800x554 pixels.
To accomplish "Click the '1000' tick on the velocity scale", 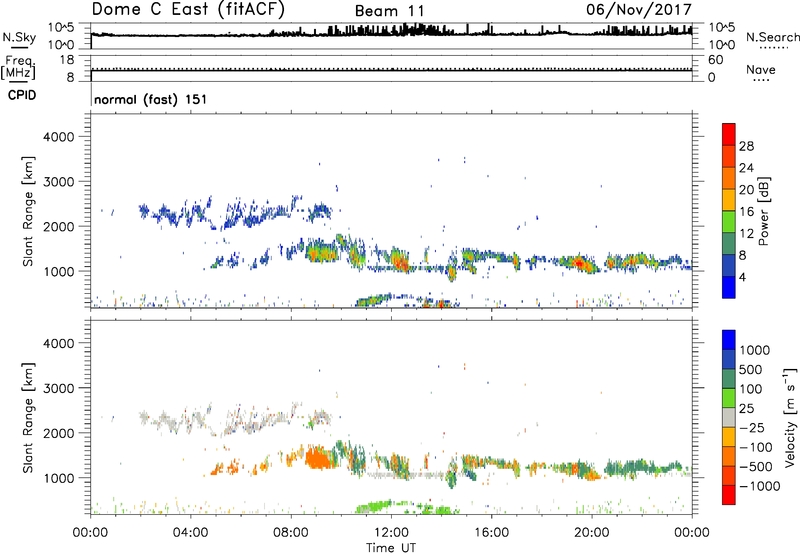I will [755, 350].
